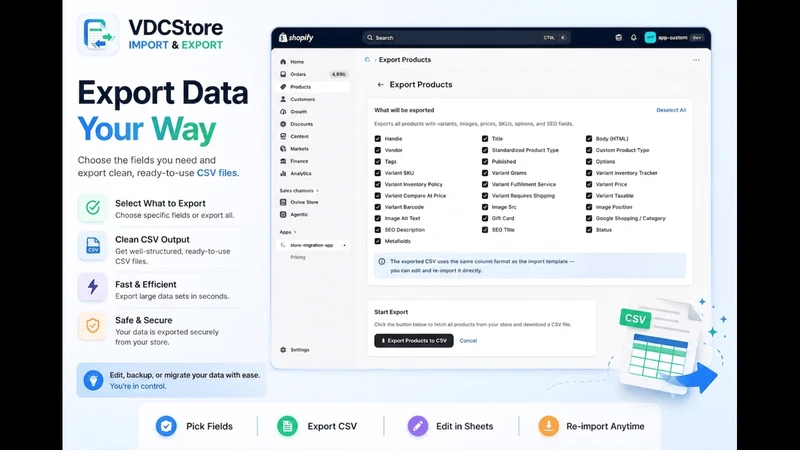Click the Home sidebar icon

(283, 62)
